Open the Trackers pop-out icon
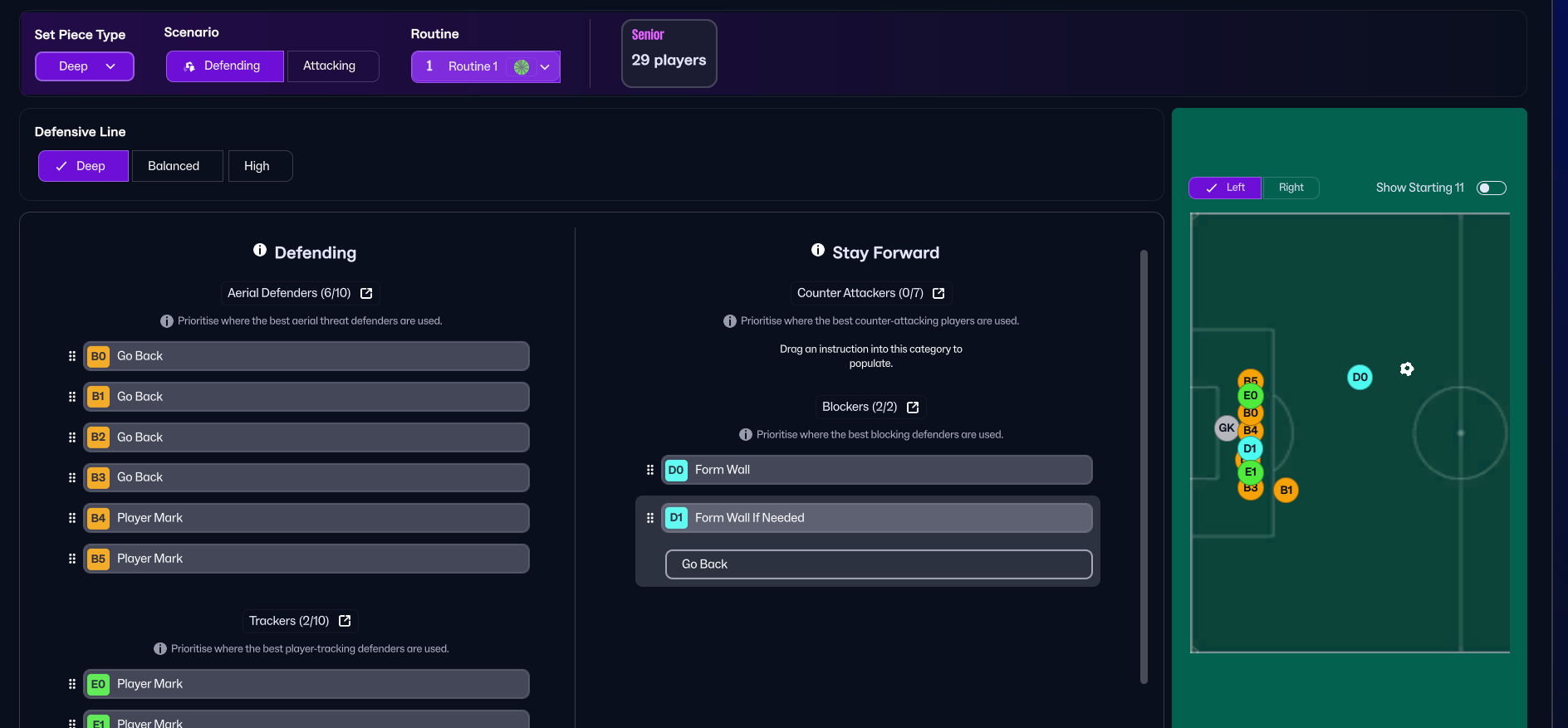This screenshot has width=1568, height=728. pyautogui.click(x=345, y=621)
